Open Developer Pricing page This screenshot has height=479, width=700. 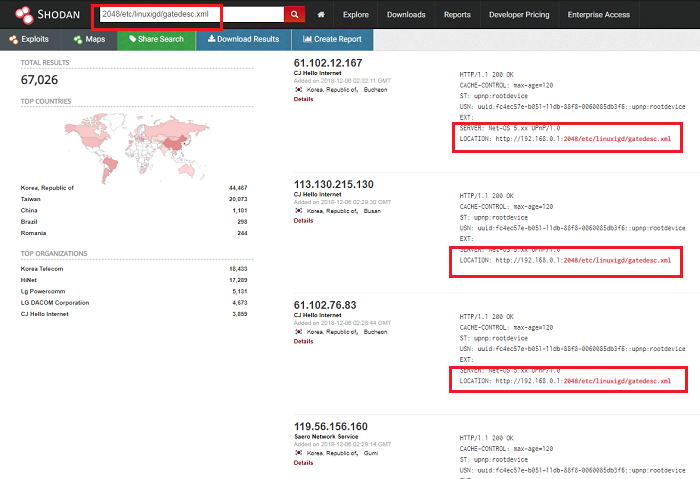[x=519, y=15]
